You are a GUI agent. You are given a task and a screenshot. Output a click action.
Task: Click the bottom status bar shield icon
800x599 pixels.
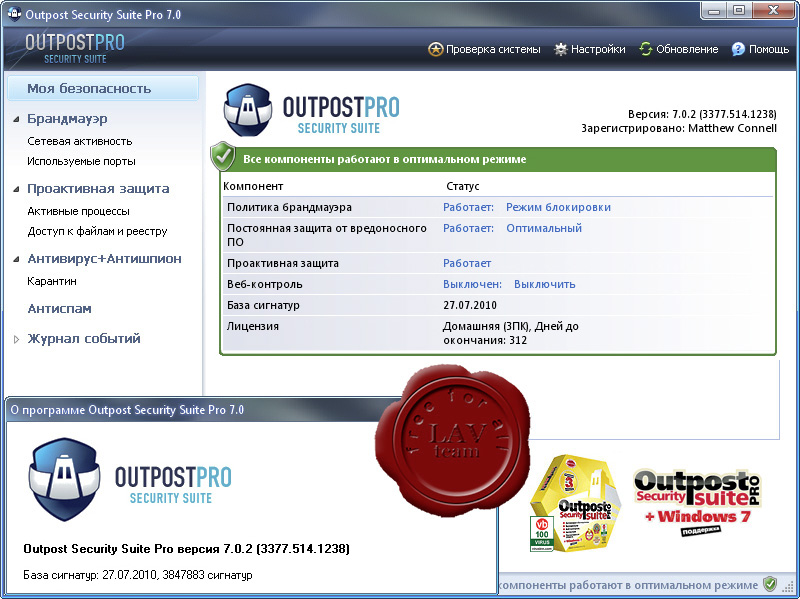pyautogui.click(x=770, y=584)
